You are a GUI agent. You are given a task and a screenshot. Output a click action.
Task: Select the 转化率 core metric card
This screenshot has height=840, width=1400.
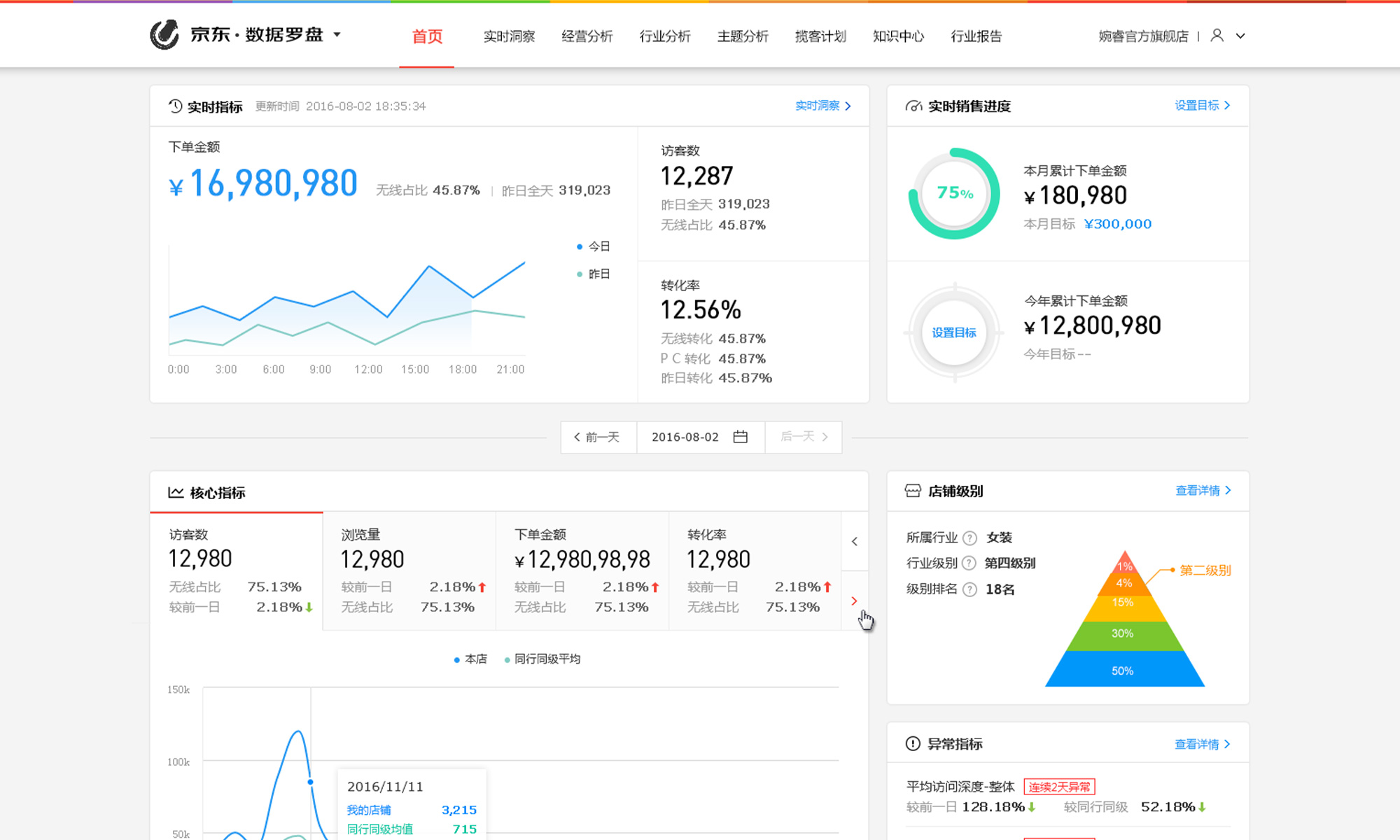(755, 571)
